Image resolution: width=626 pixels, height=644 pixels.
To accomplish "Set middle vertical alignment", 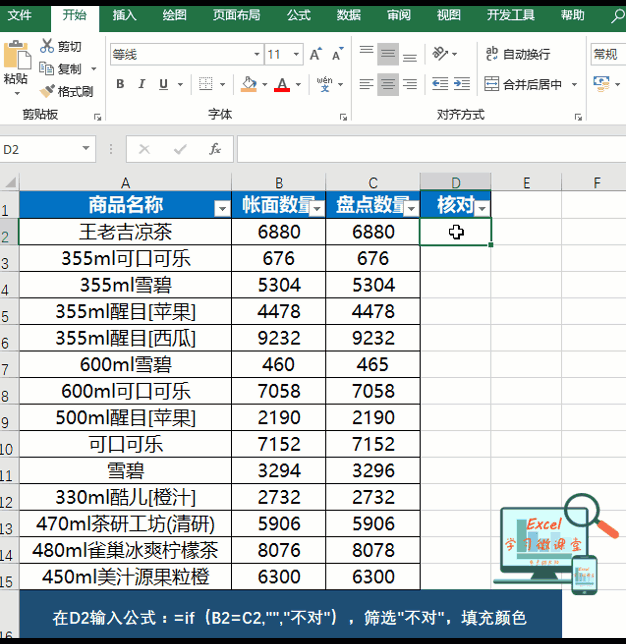I will click(x=388, y=54).
